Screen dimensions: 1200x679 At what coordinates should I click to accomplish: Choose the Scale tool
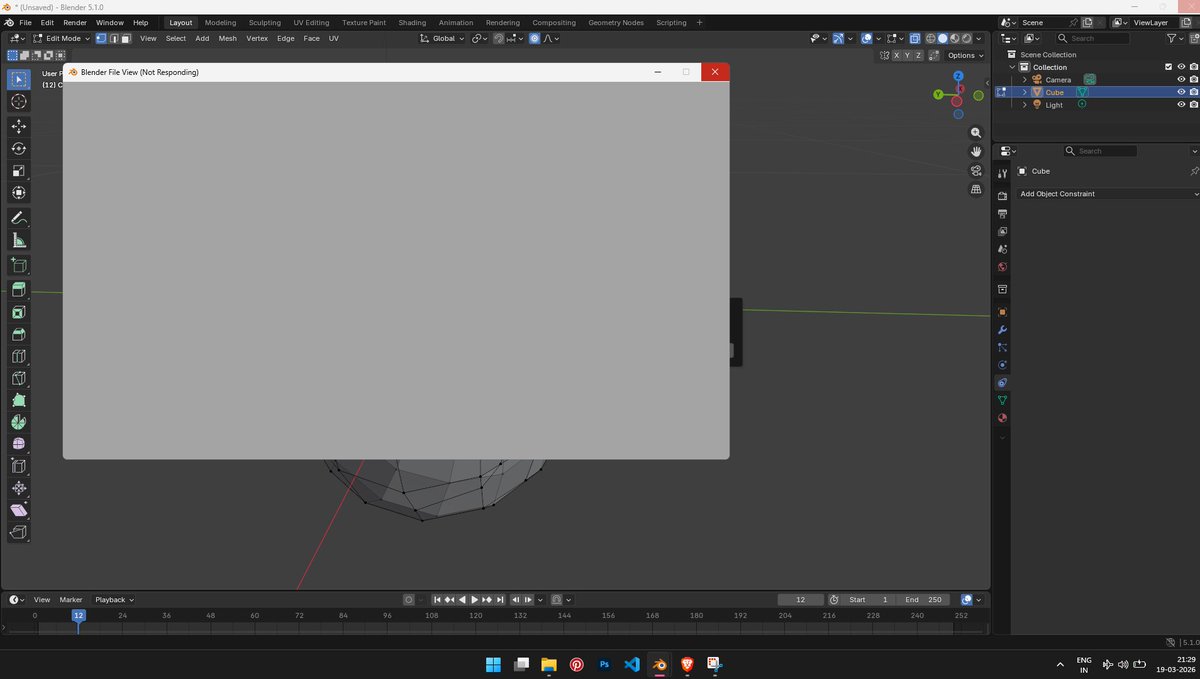(x=19, y=170)
